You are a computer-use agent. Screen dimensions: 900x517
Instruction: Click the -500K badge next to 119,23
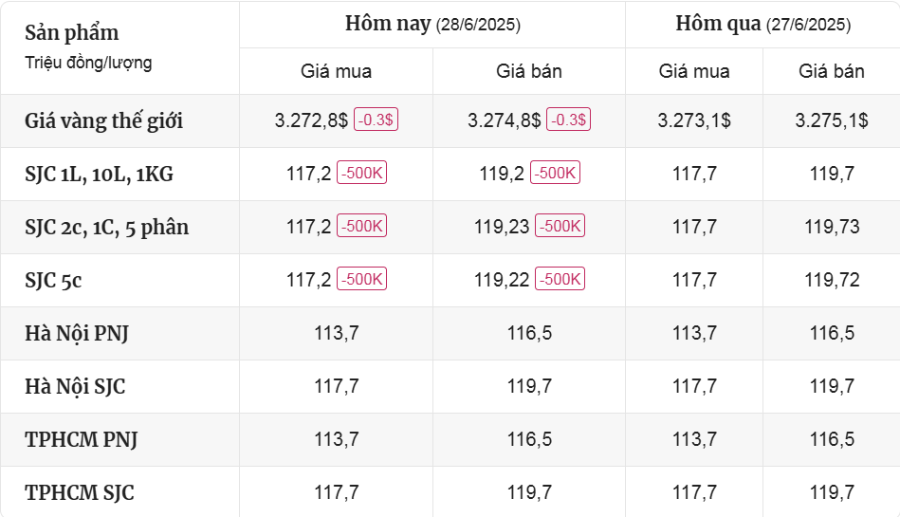point(562,227)
